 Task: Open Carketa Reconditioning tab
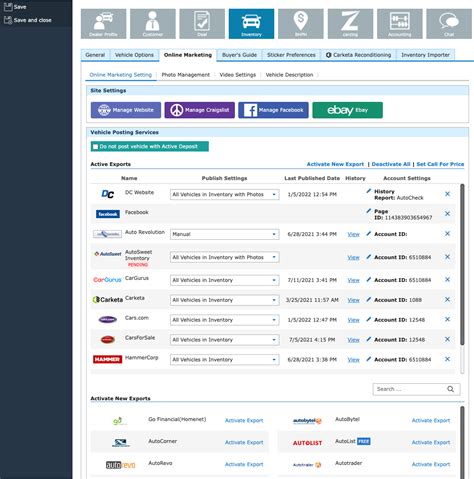pos(358,55)
